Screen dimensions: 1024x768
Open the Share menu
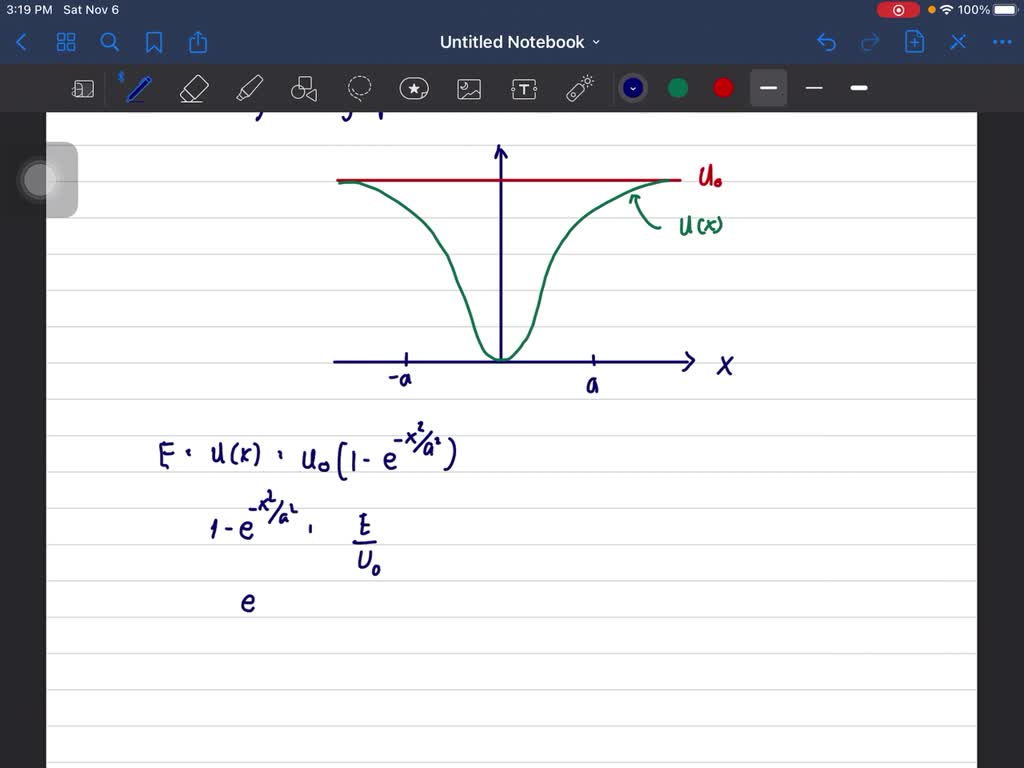click(x=196, y=42)
